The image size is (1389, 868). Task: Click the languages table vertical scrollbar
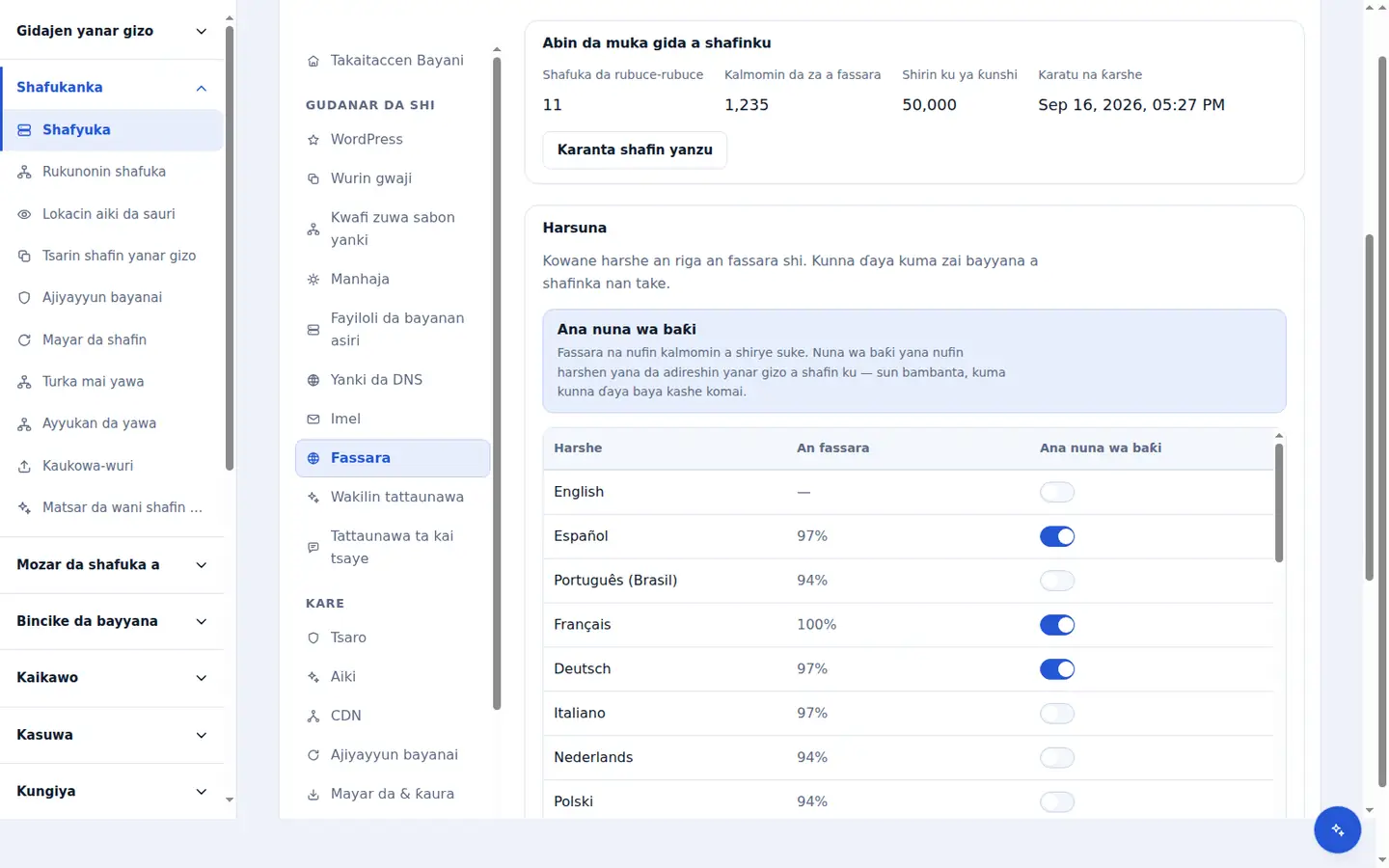tap(1279, 502)
